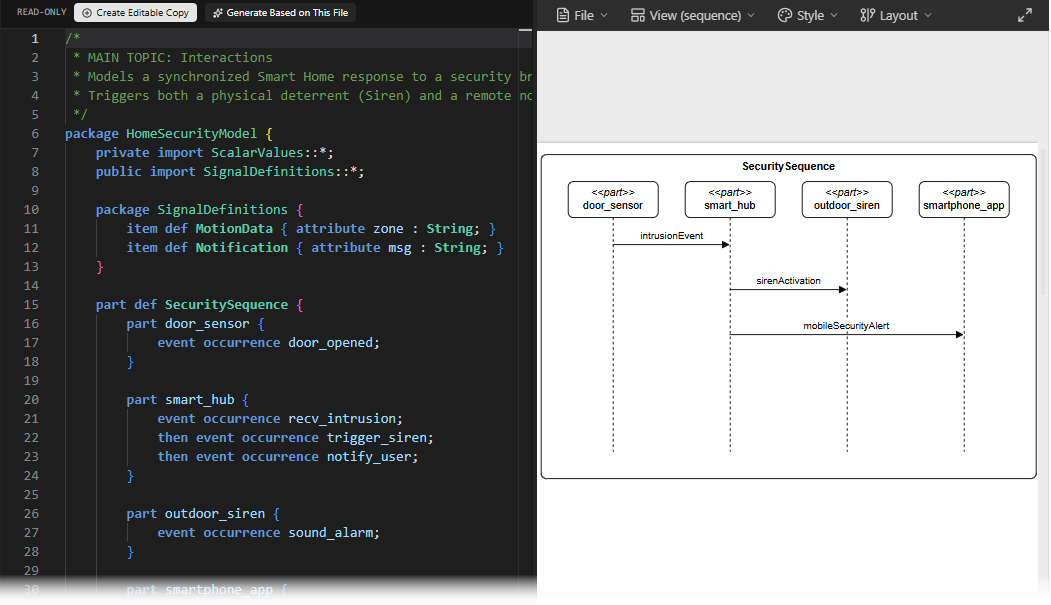Image resolution: width=1051 pixels, height=605 pixels.
Task: Click the View (sequence) layout icon
Action: (638, 15)
